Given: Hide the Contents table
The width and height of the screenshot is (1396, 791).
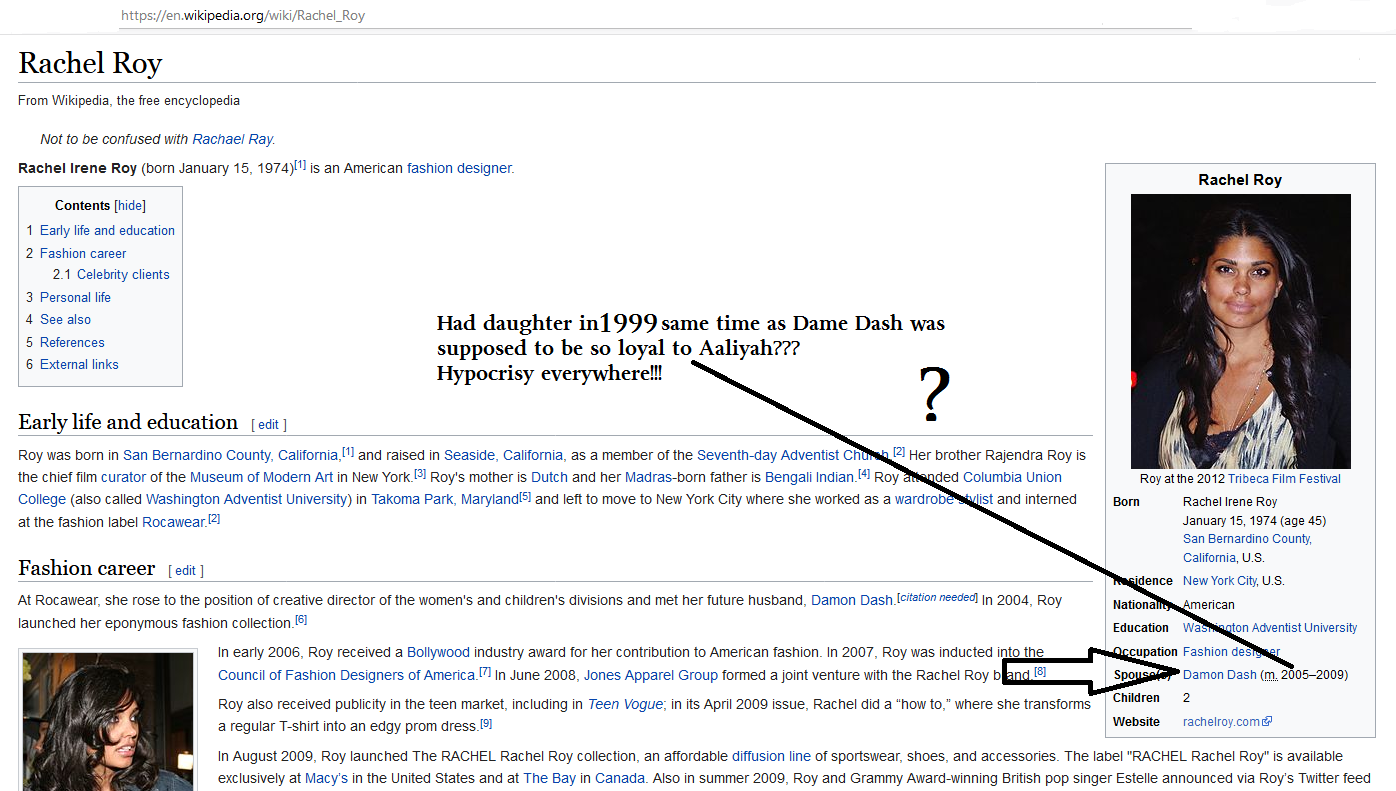Looking at the screenshot, I should 130,205.
